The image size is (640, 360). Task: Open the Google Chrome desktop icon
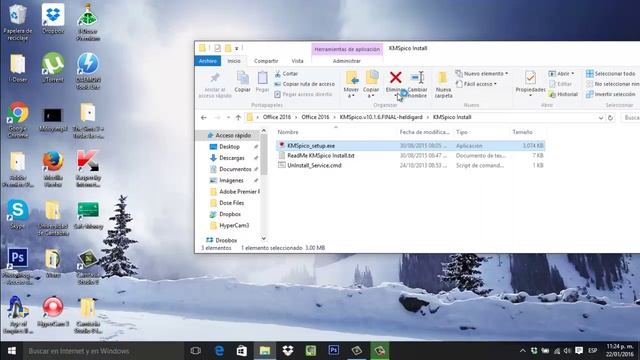[x=18, y=120]
